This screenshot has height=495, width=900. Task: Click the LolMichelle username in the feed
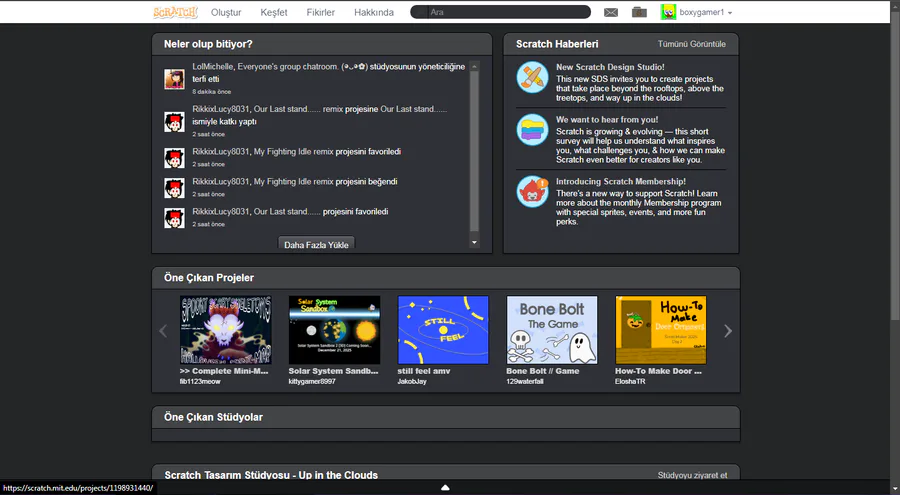pos(213,67)
